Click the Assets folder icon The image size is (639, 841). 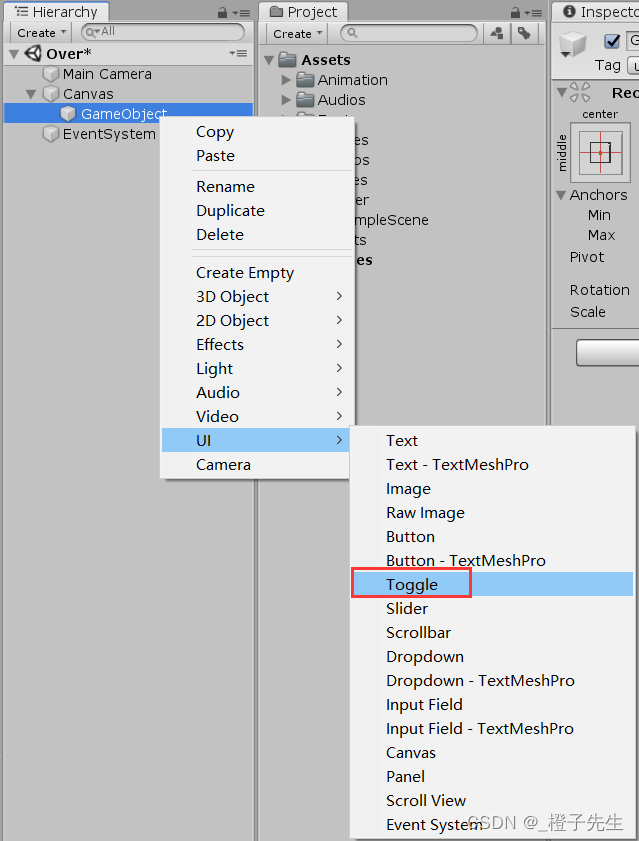pos(288,60)
